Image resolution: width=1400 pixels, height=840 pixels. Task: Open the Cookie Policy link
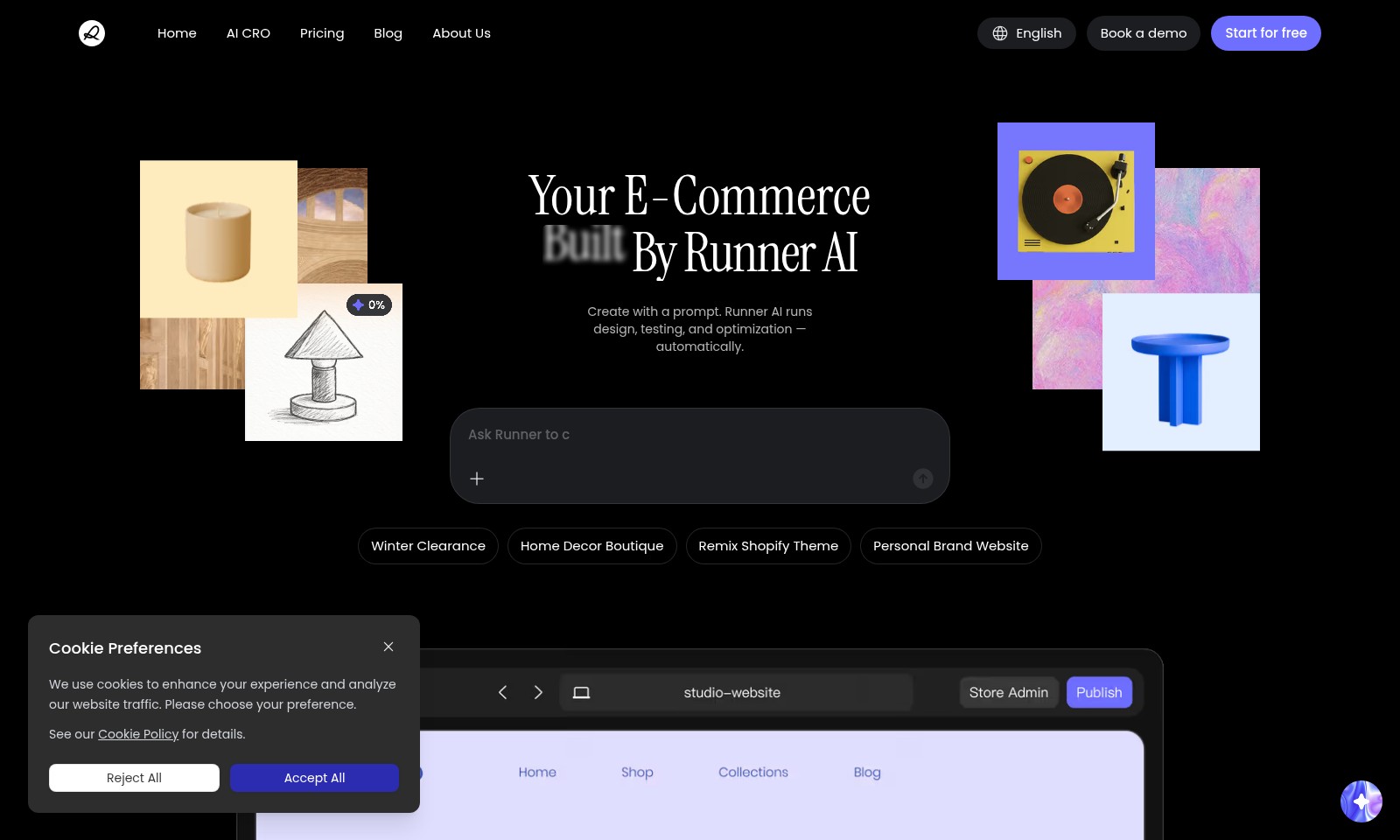pos(138,734)
